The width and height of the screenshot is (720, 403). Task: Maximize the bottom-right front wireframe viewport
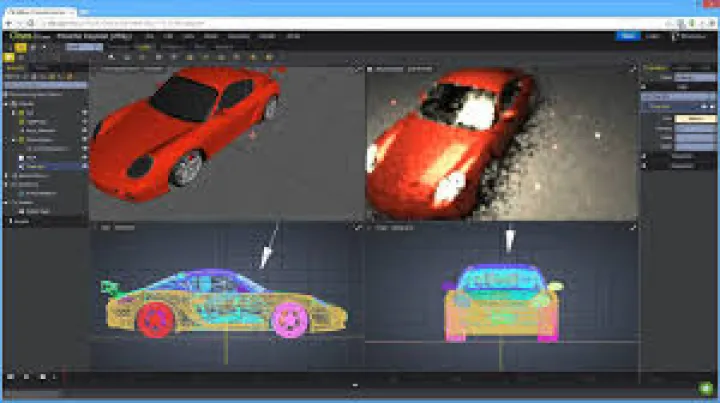click(631, 229)
